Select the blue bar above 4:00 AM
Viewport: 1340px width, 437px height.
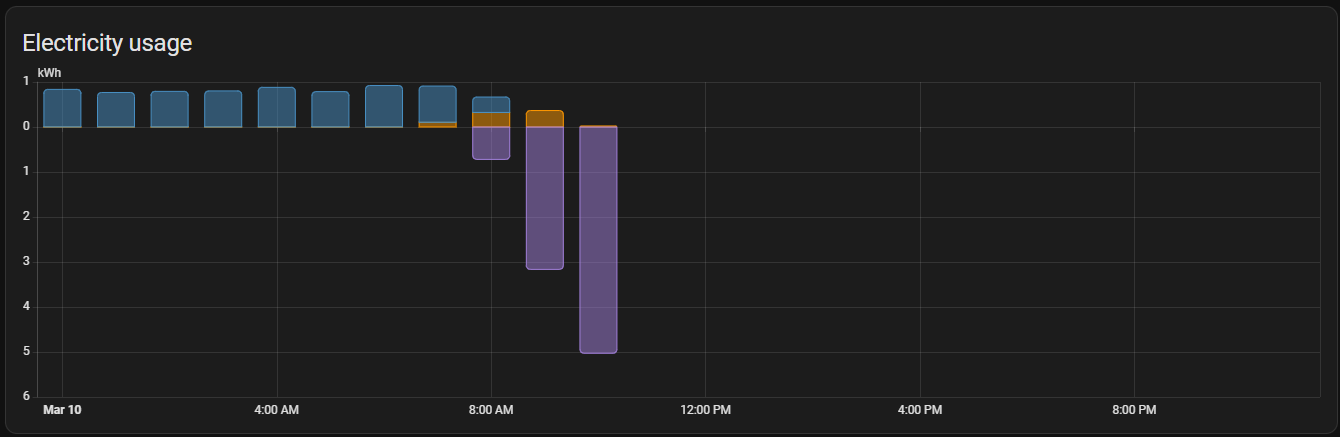pyautogui.click(x=276, y=107)
